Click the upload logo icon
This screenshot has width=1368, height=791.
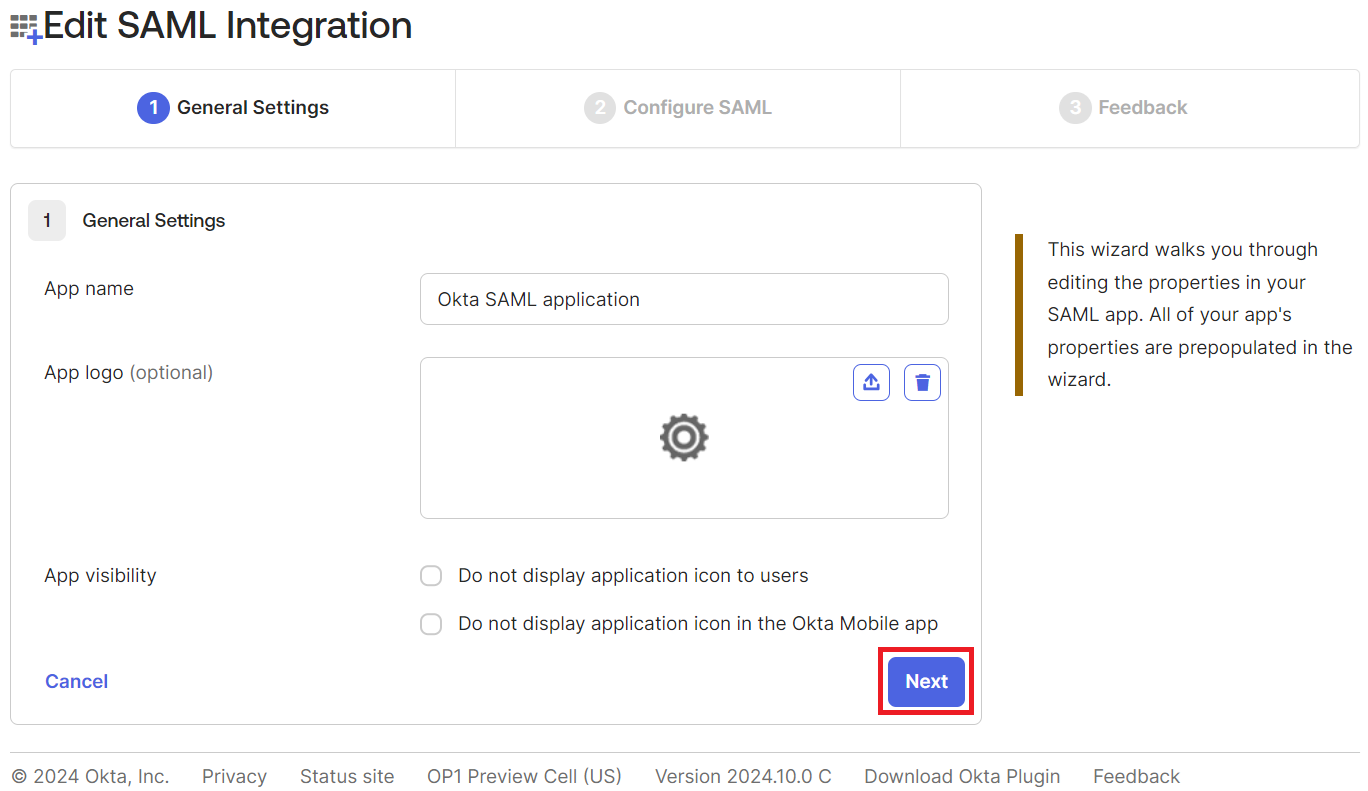[x=871, y=382]
